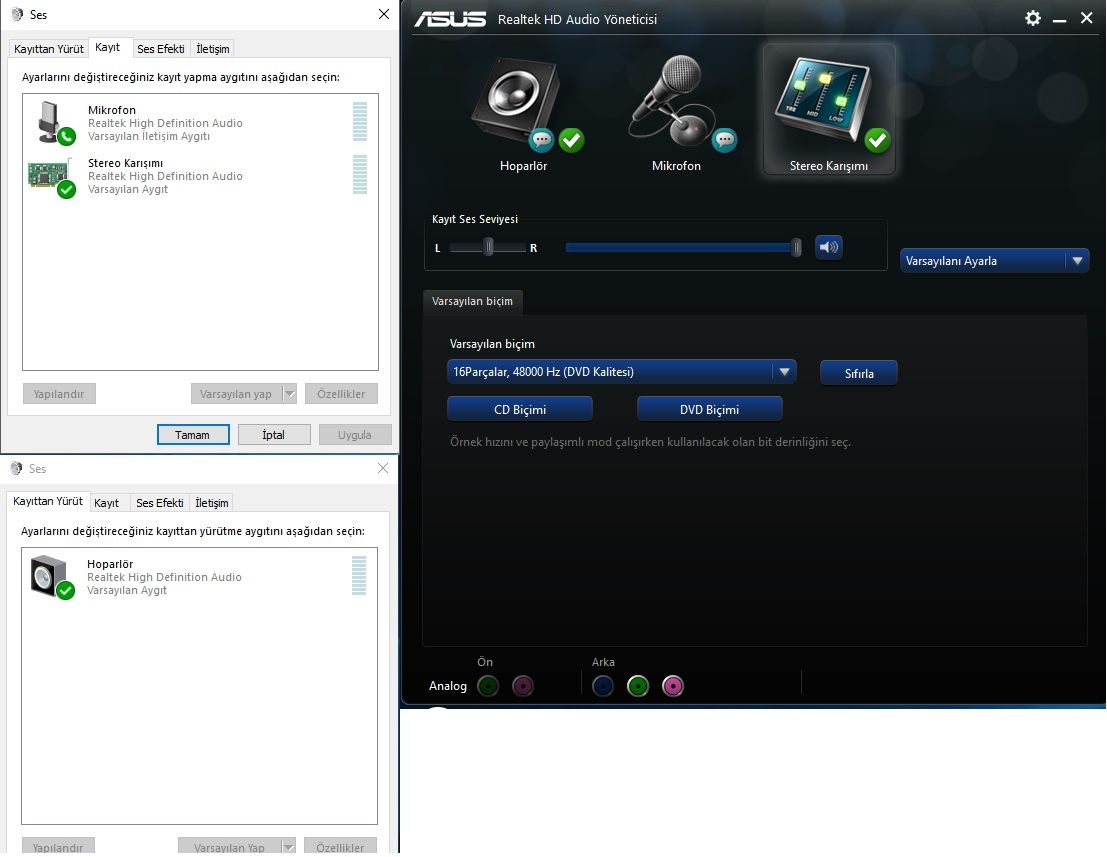Open the 16Parçalar 48000 Hz format dropdown
The width and height of the screenshot is (1107, 857).
pos(621,371)
